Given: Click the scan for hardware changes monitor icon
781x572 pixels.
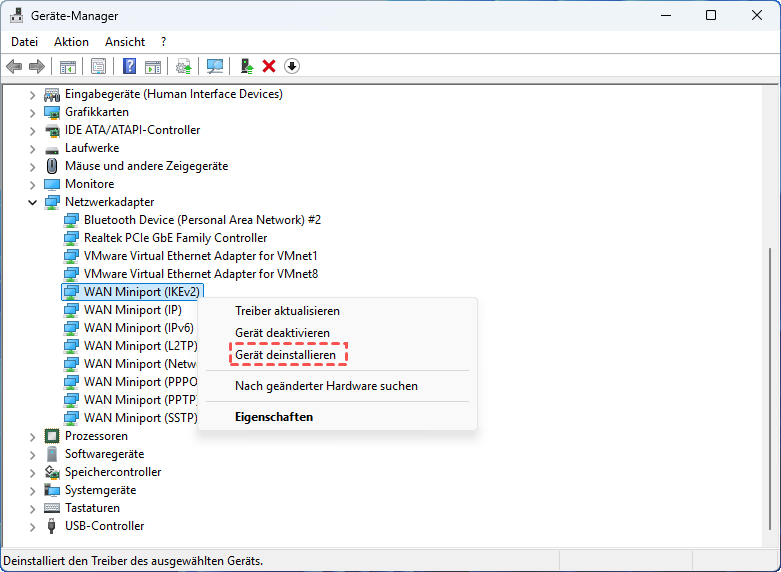Looking at the screenshot, I should tap(214, 66).
